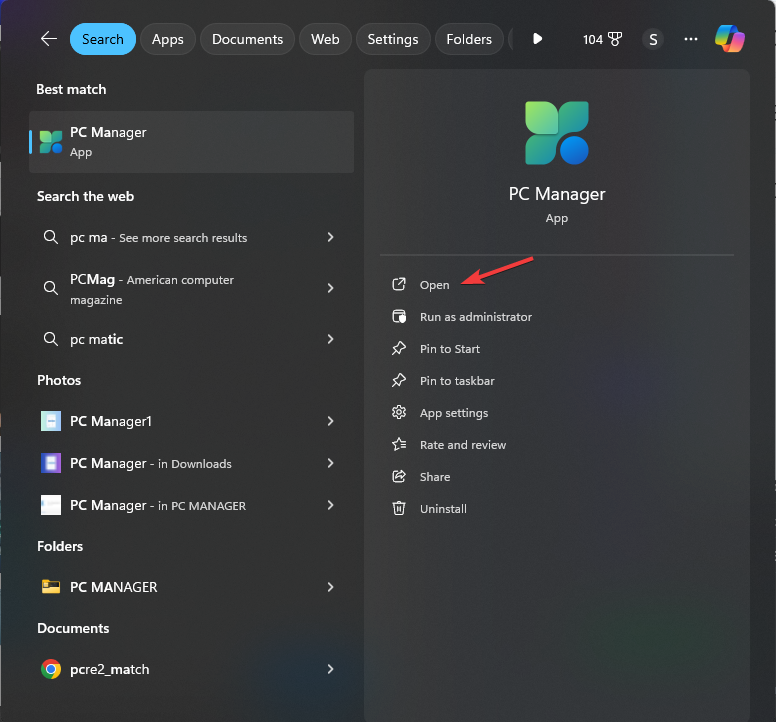Go back using the left arrow icon
Image resolution: width=776 pixels, height=722 pixels.
click(x=48, y=39)
